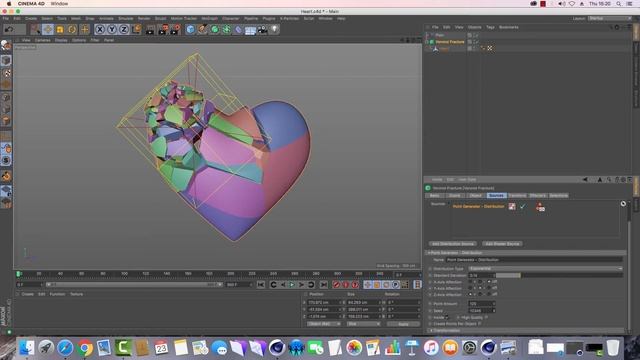The height and width of the screenshot is (360, 640).
Task: Open the Basic tab in Attributes
Action: [434, 196]
